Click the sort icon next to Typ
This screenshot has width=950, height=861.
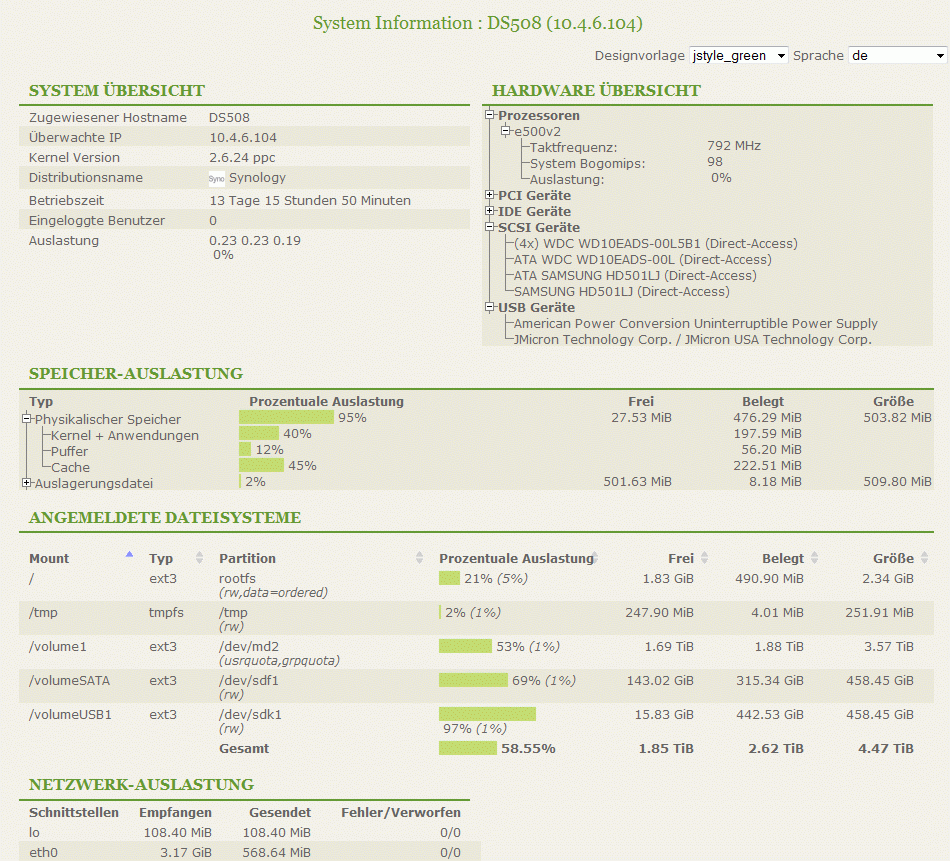click(199, 558)
